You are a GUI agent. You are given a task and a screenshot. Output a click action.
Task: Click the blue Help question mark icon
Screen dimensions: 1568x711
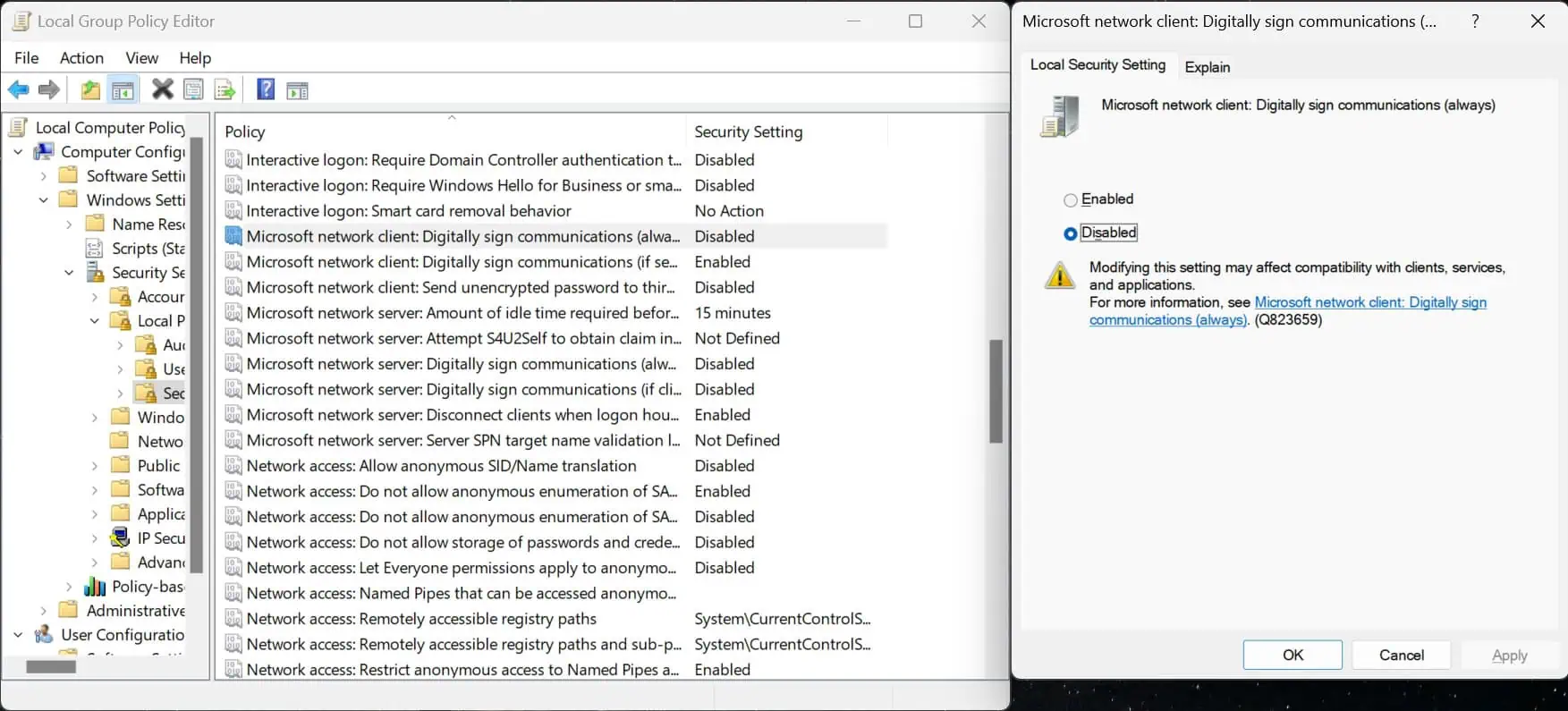pyautogui.click(x=266, y=89)
